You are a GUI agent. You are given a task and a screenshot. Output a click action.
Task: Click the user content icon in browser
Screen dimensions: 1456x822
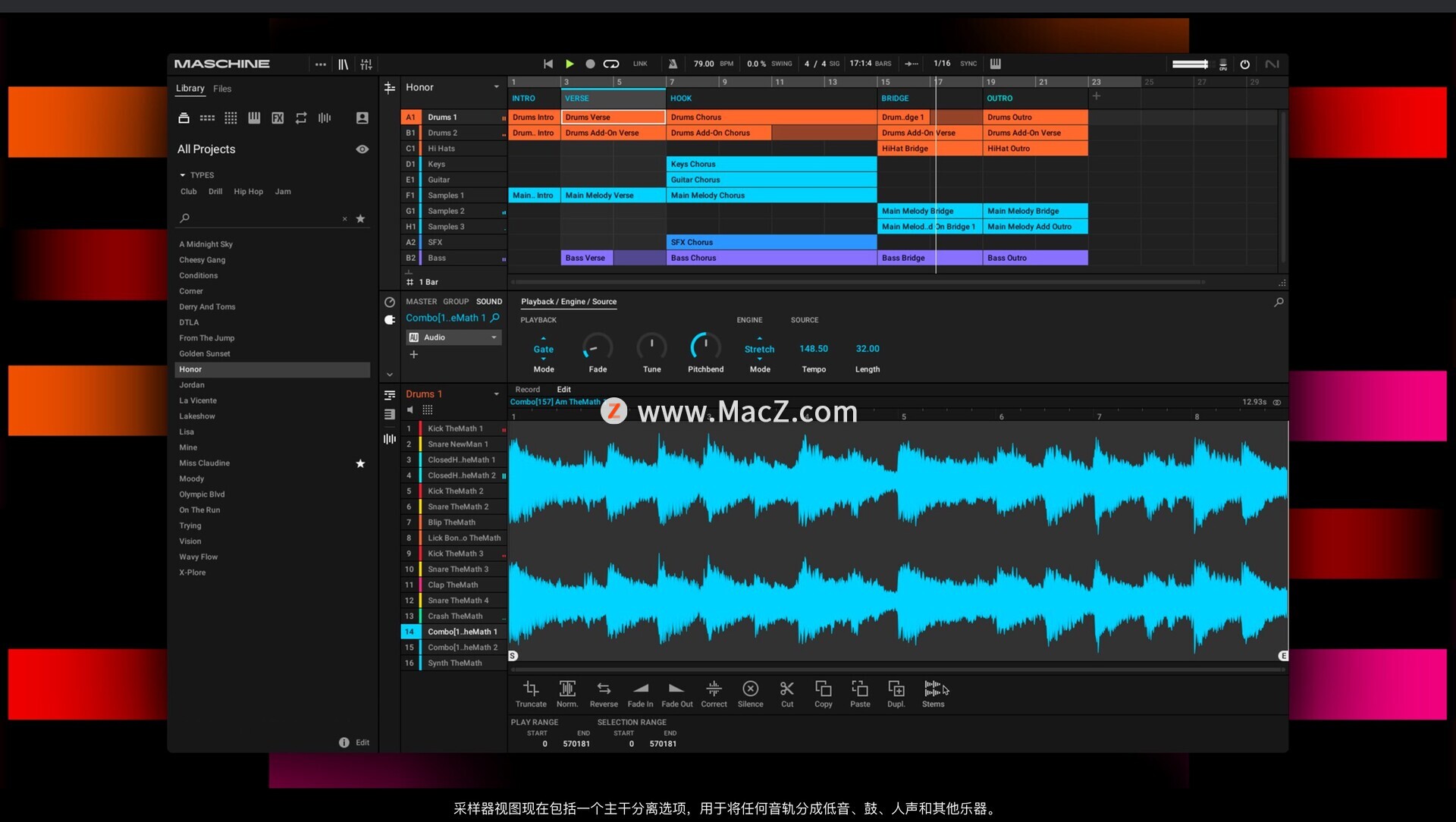(x=362, y=118)
